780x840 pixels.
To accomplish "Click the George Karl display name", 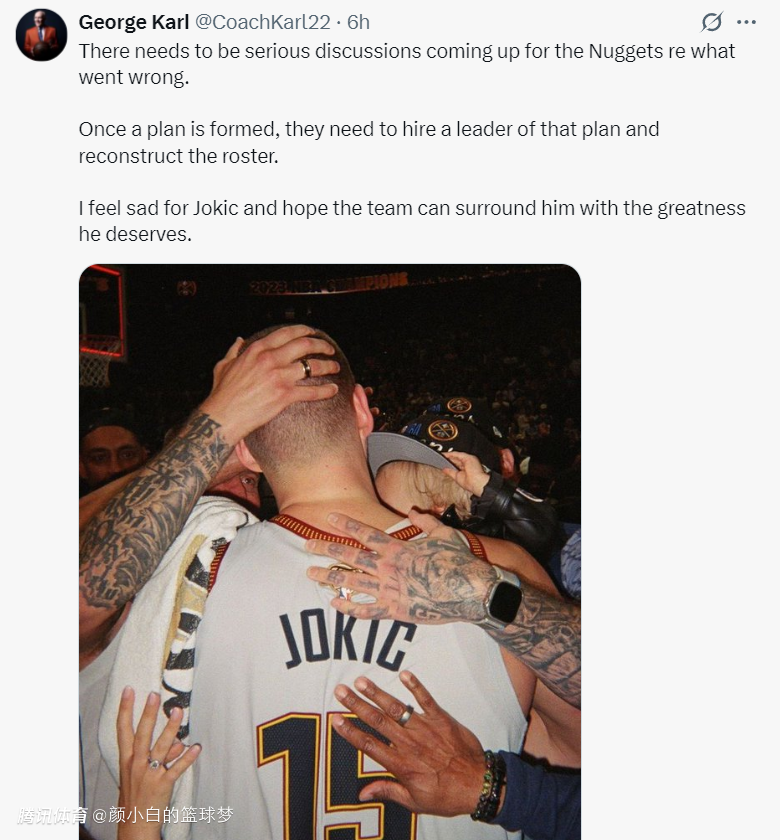I will tap(134, 22).
